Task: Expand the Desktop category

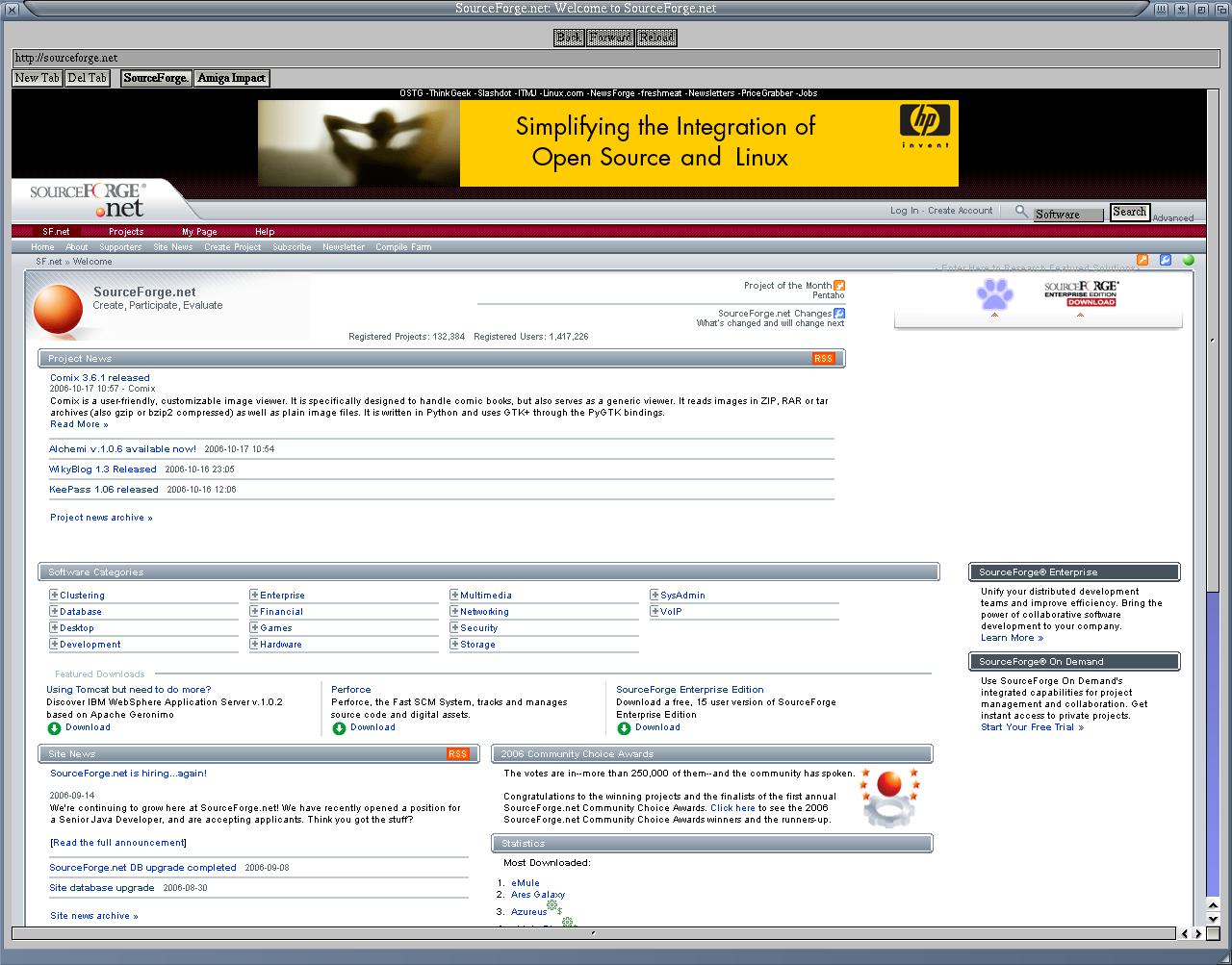Action: point(54,628)
